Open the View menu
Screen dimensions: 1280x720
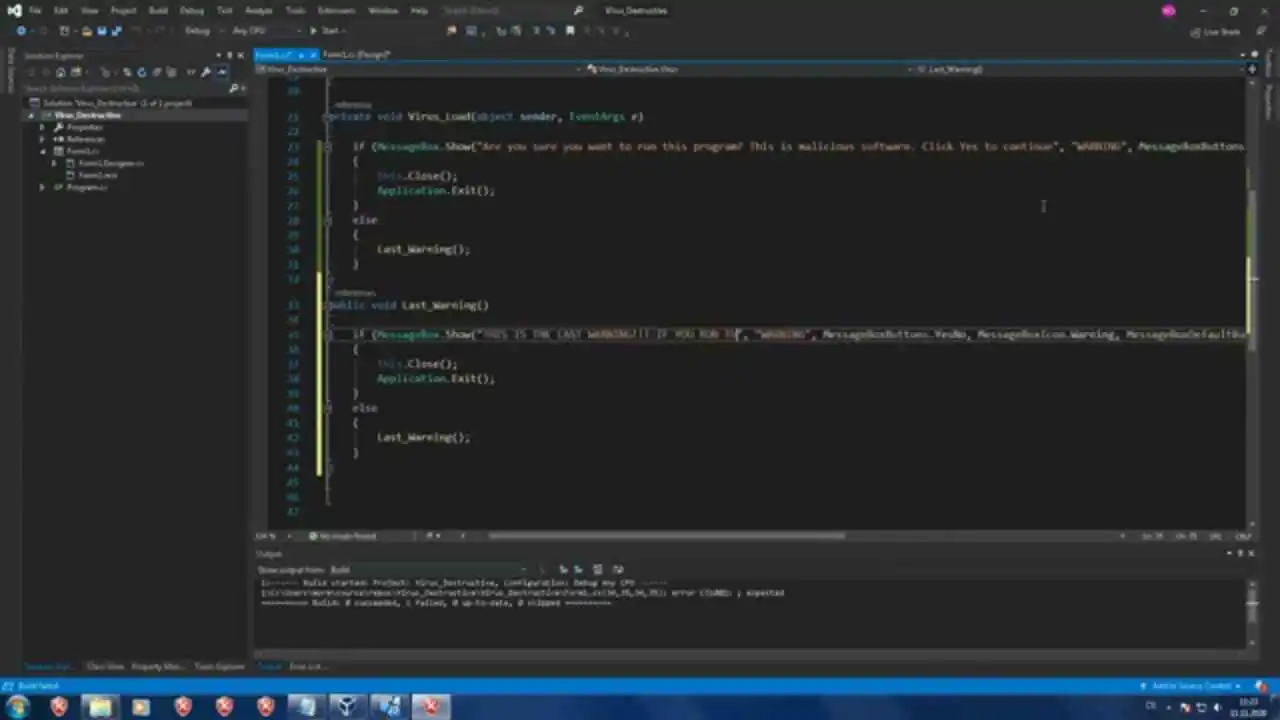click(89, 10)
